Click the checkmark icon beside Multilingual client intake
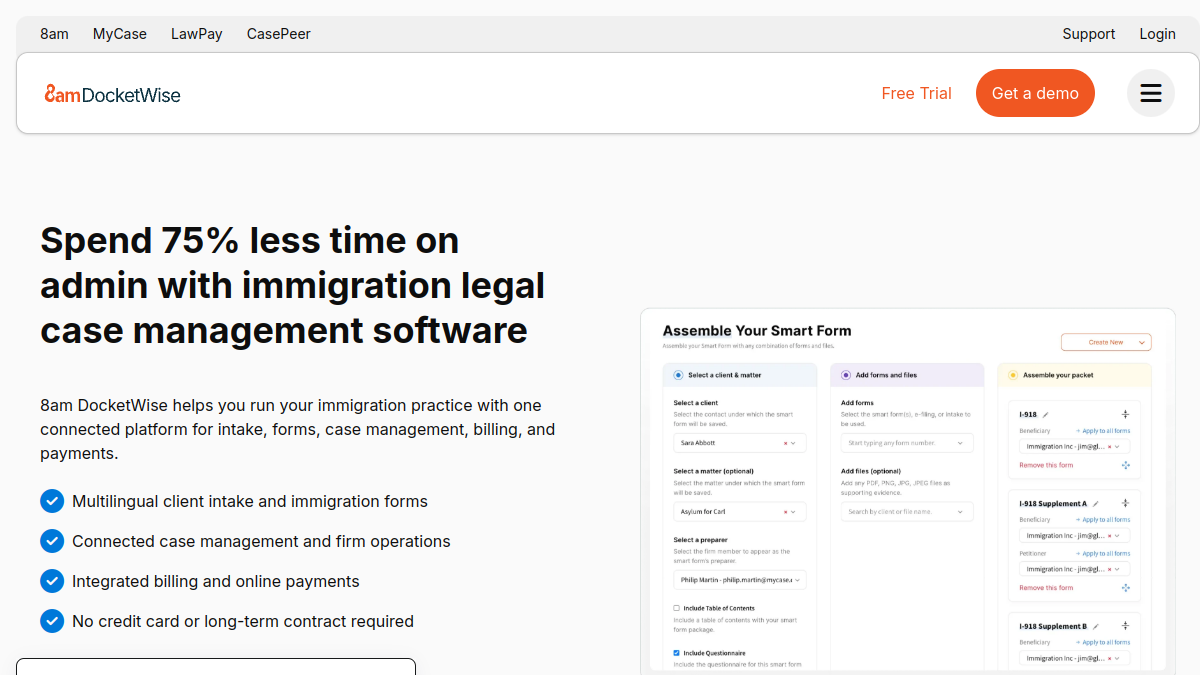This screenshot has height=675, width=1200. [x=52, y=501]
